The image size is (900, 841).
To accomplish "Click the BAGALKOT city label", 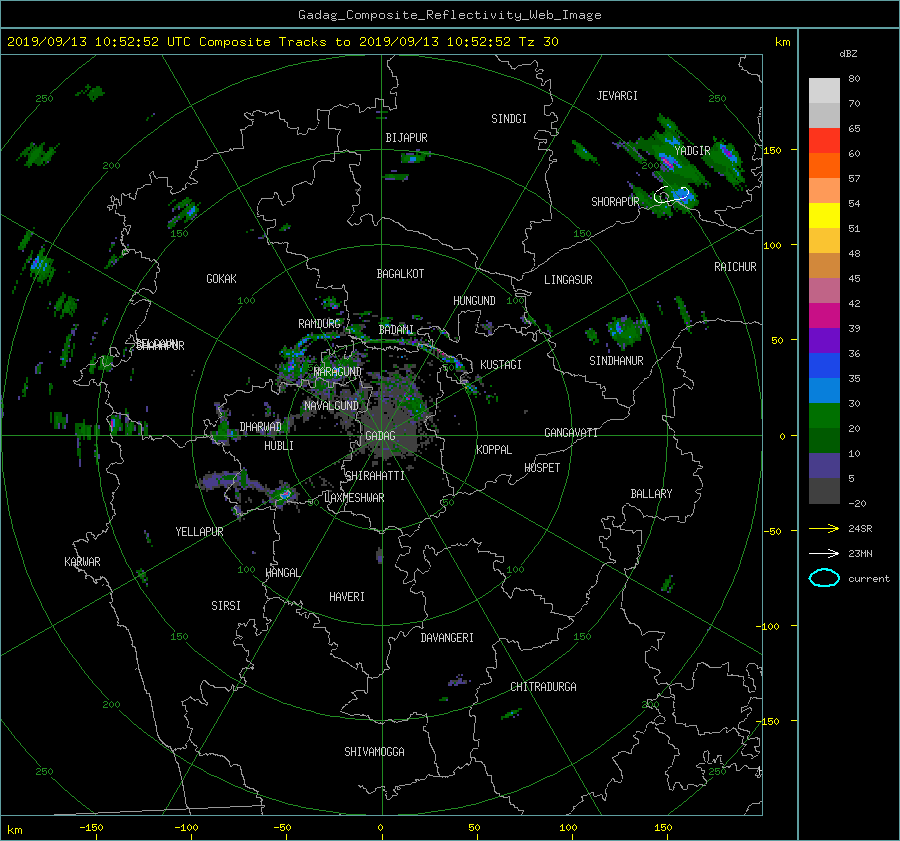I will pos(400,274).
